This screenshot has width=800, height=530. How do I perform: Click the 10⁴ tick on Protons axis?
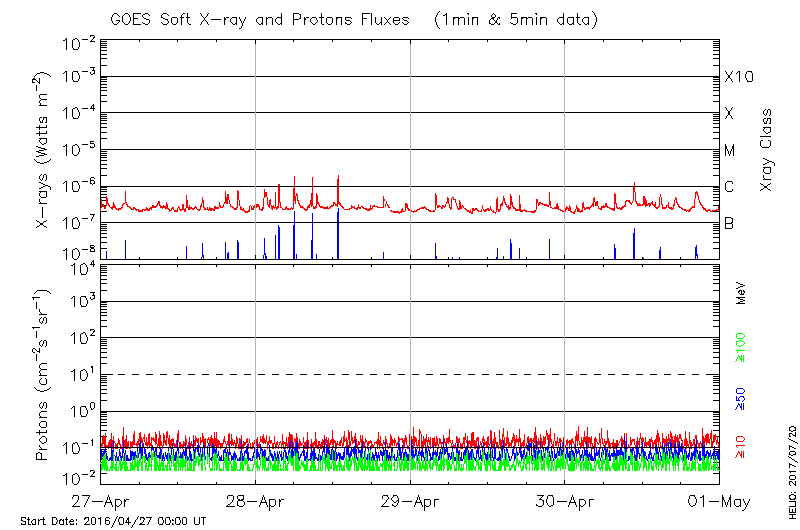coord(81,266)
